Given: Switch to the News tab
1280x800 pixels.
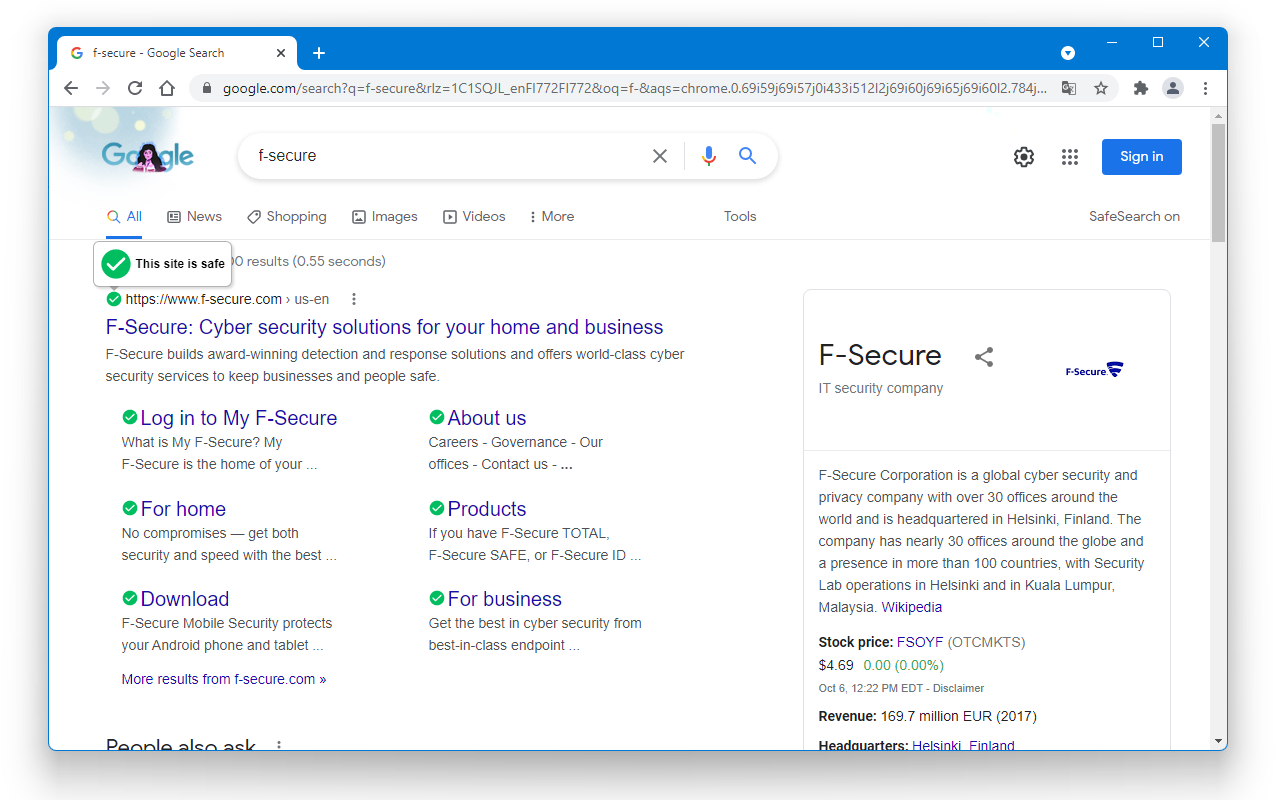Looking at the screenshot, I should point(195,217).
